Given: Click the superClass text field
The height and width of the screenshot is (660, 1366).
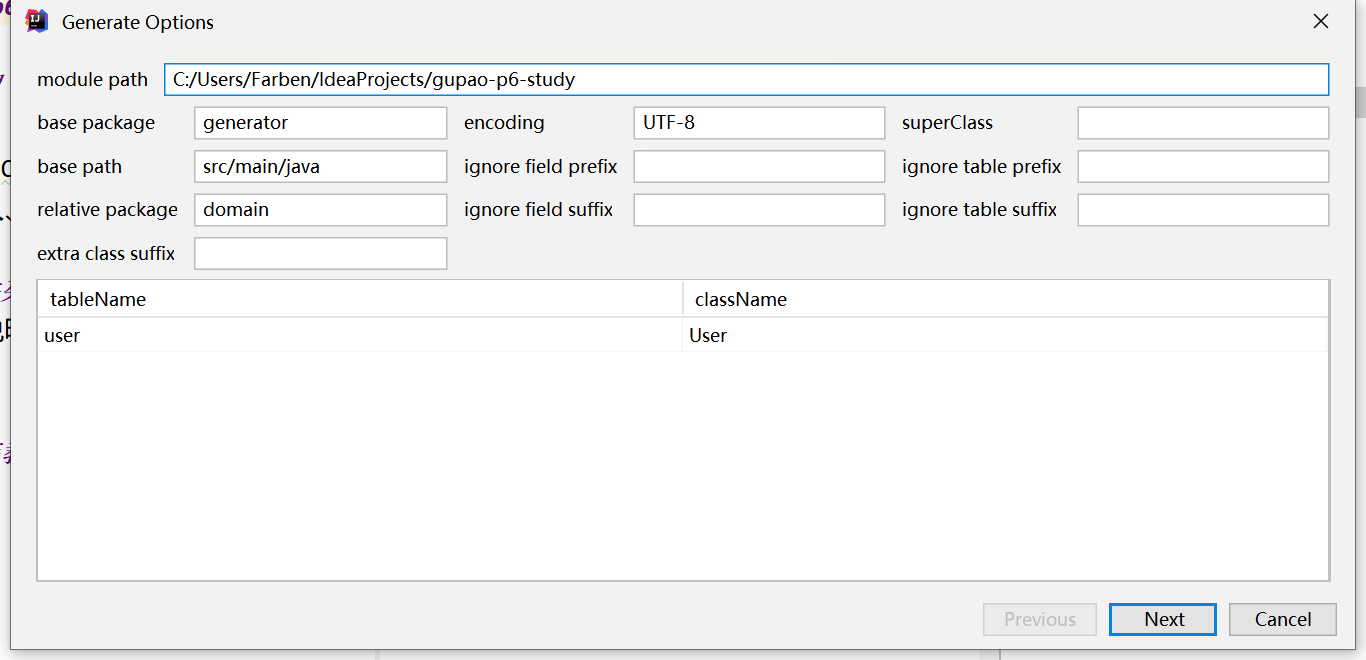Looking at the screenshot, I should [1203, 123].
